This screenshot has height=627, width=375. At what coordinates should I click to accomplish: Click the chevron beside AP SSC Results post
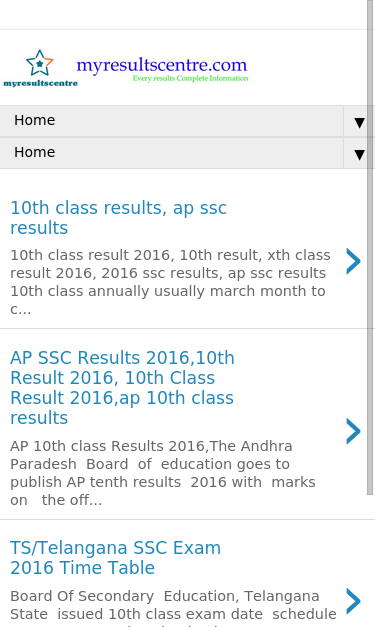tap(353, 431)
